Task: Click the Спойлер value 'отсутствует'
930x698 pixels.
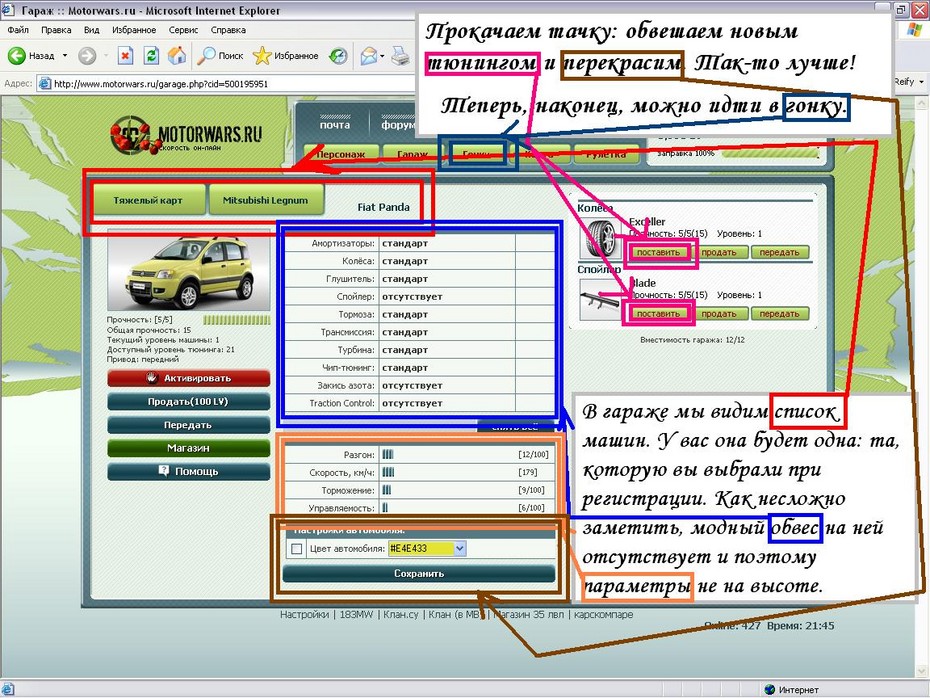Action: tap(412, 297)
